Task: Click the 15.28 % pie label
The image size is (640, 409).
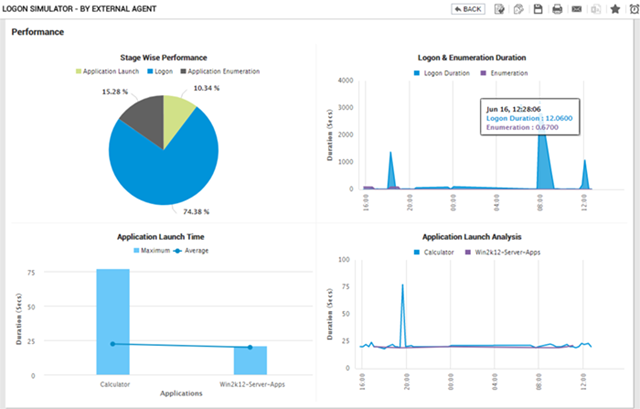Action: tap(115, 92)
